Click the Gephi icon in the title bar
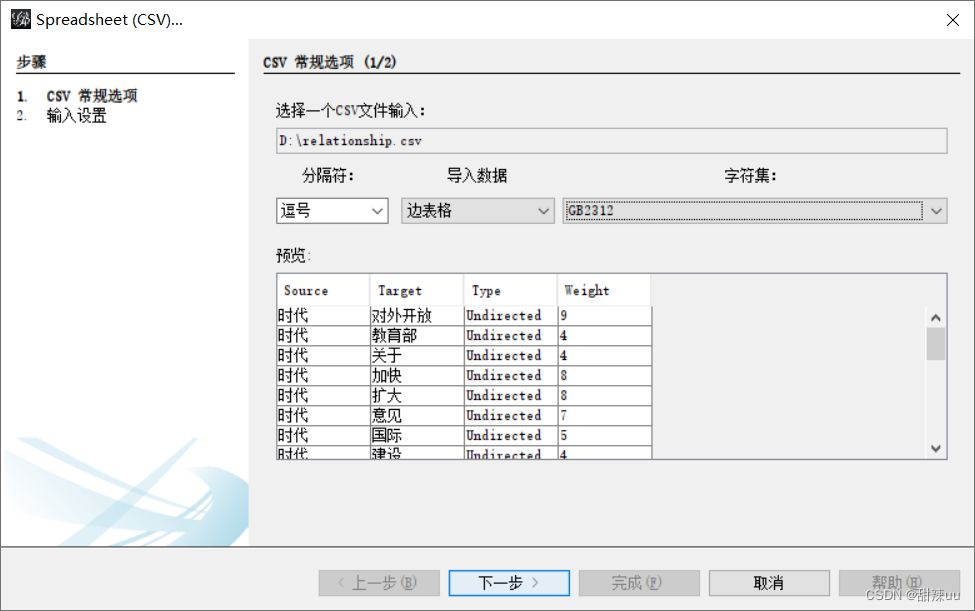 pos(21,19)
